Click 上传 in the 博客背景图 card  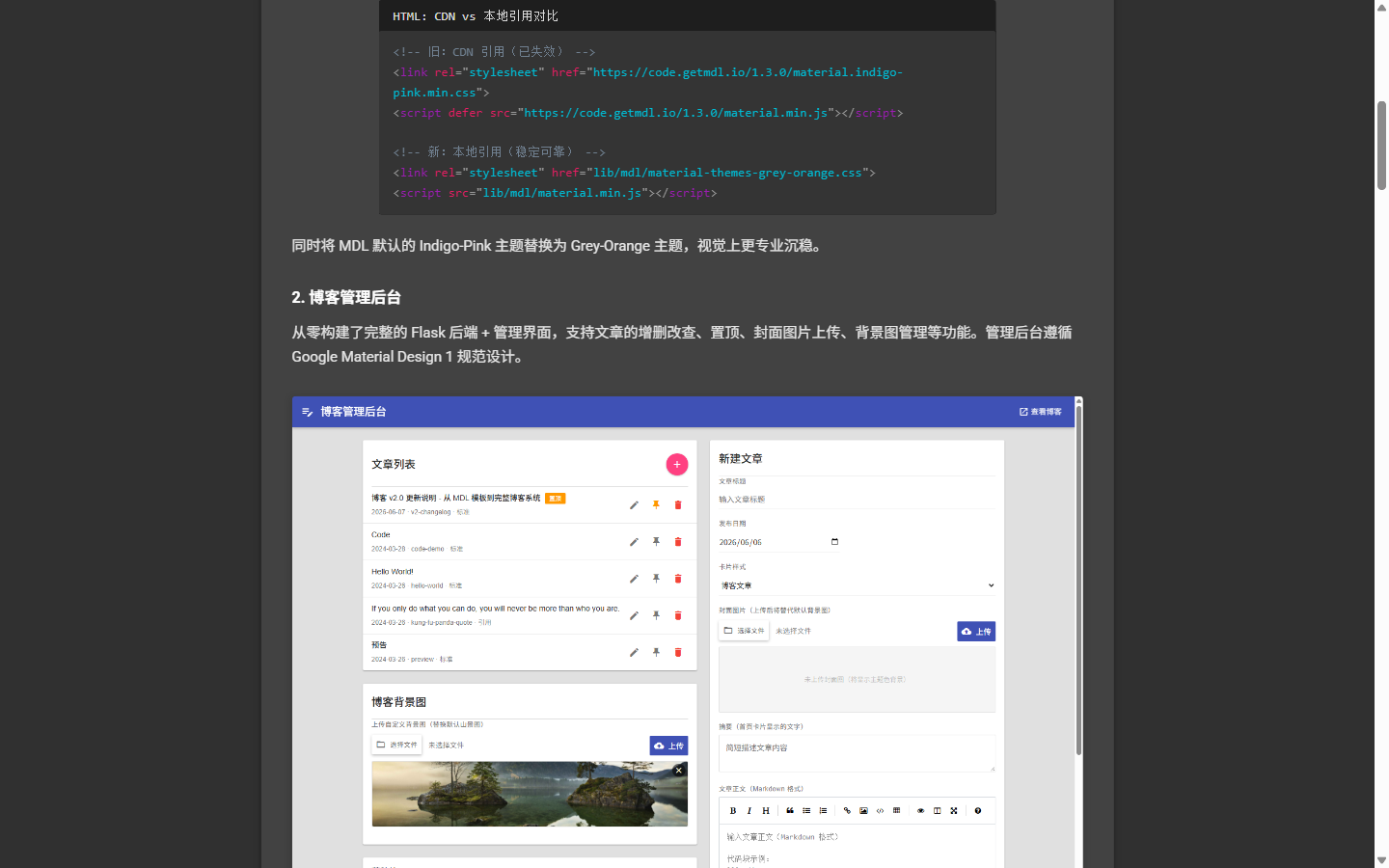(668, 746)
